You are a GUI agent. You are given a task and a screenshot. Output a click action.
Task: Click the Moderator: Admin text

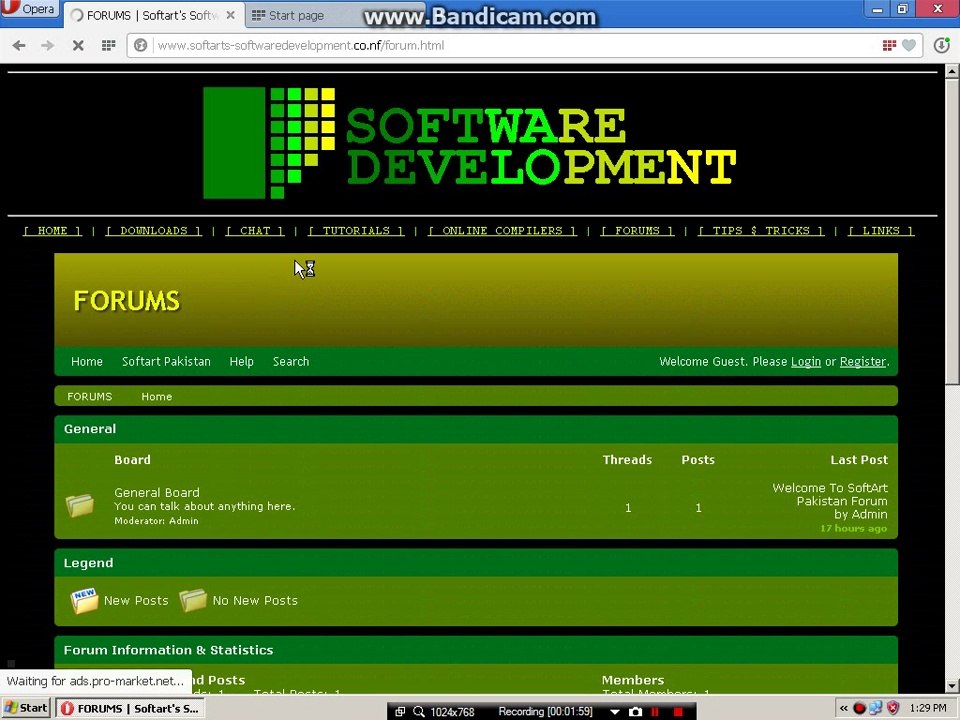[x=156, y=520]
